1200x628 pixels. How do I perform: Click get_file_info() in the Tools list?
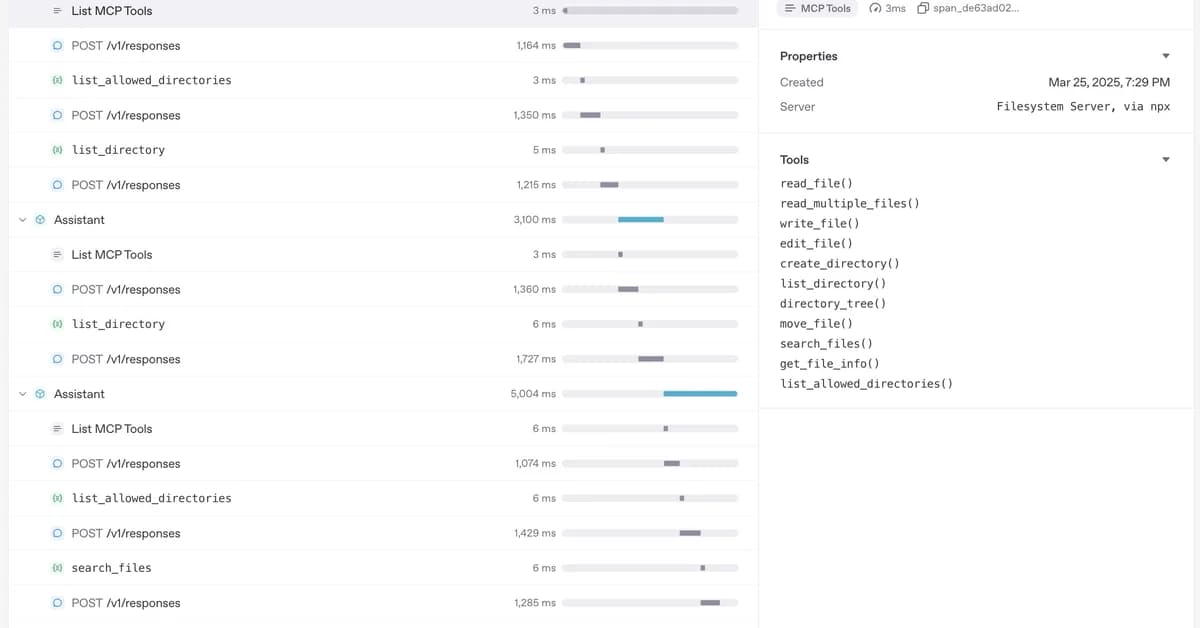pos(829,364)
